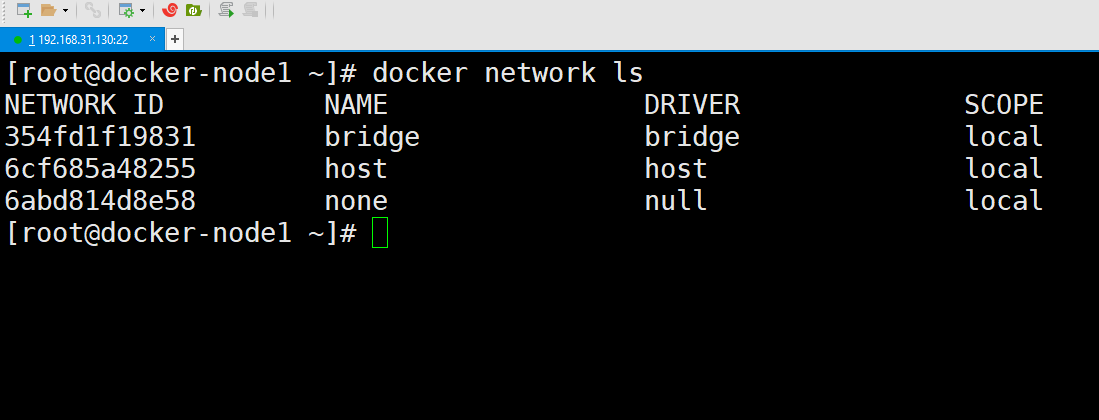Click the green connection status dot on the tab
Viewport: 1099px width, 420px height.
pos(18,39)
